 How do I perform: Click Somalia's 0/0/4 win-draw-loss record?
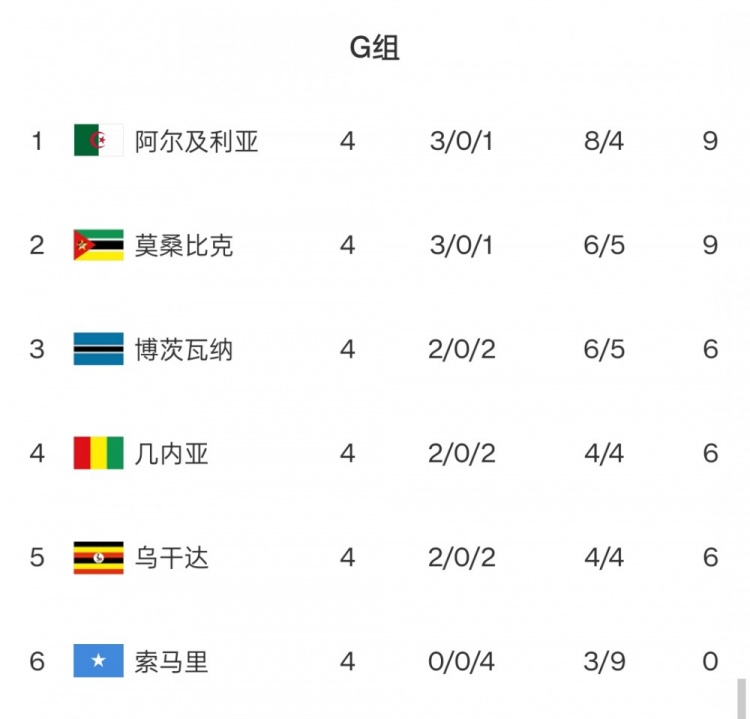click(462, 661)
